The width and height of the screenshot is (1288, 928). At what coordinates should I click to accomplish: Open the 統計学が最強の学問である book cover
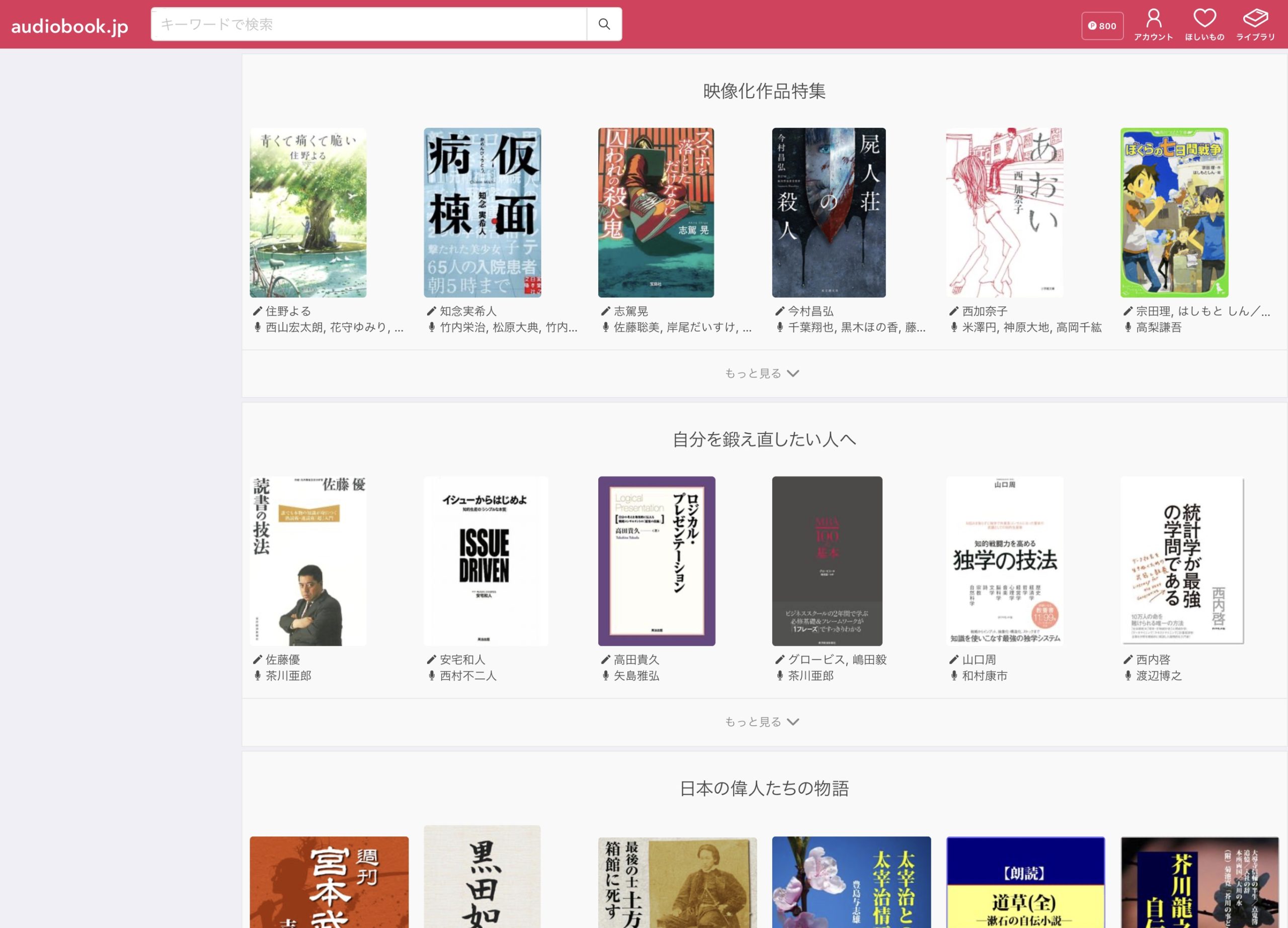pos(1182,561)
